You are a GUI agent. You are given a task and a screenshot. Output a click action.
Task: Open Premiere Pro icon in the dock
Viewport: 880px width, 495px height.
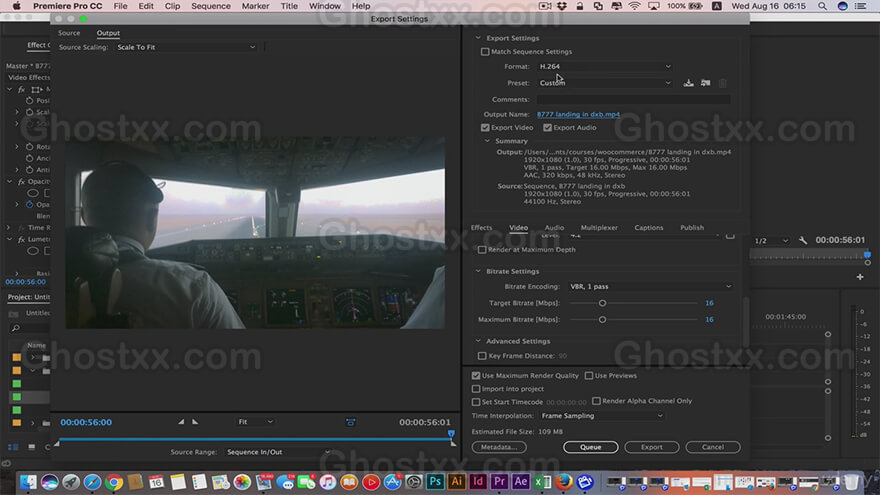499,482
